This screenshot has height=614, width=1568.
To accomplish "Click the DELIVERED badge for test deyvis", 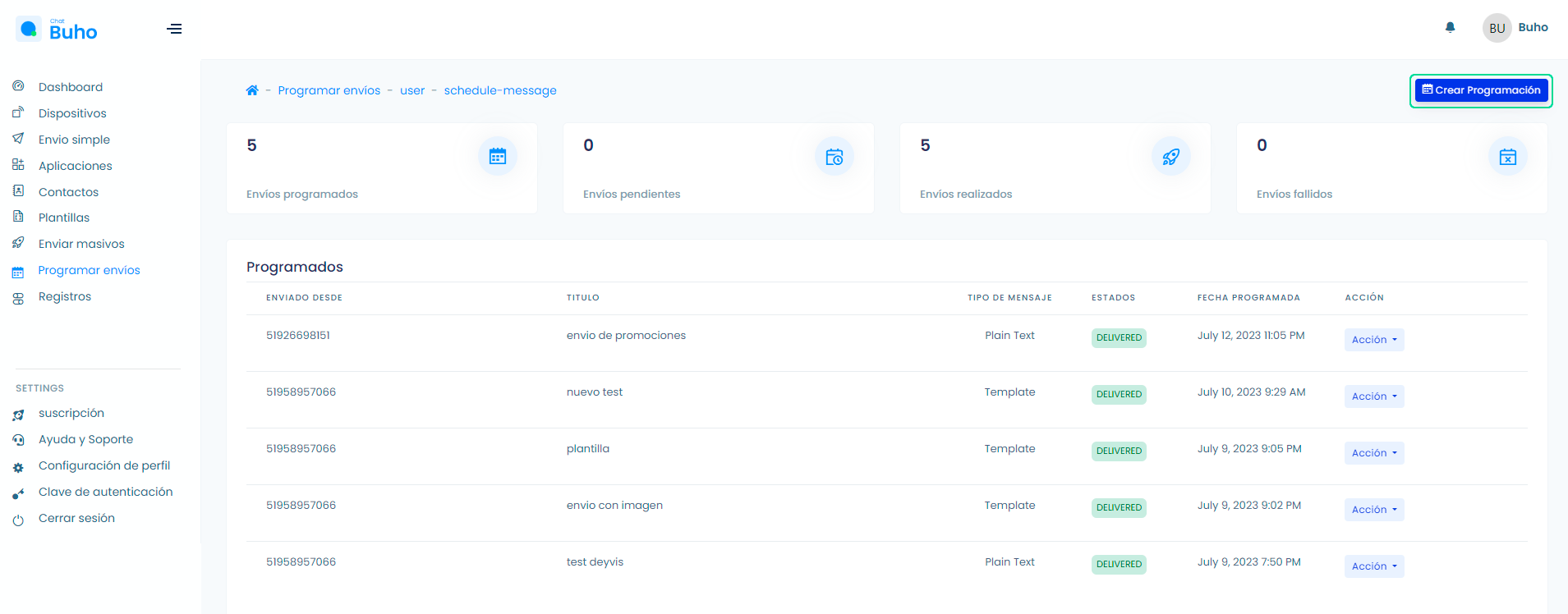I will (x=1119, y=564).
